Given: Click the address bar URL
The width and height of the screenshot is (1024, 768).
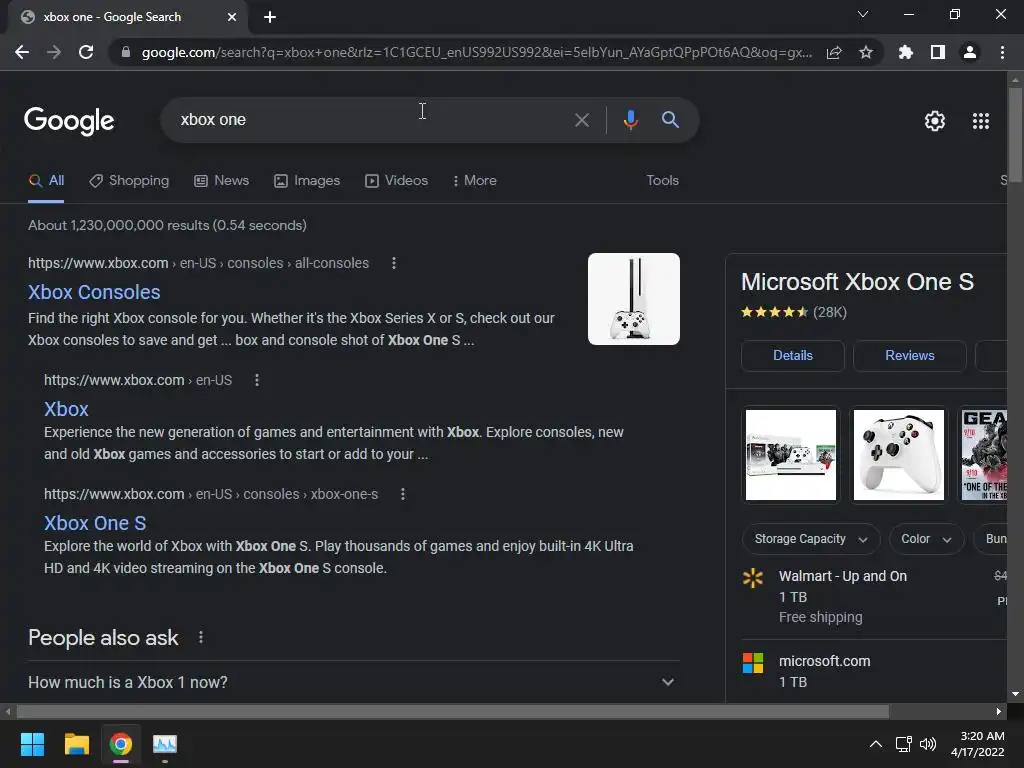Looking at the screenshot, I should [x=477, y=52].
